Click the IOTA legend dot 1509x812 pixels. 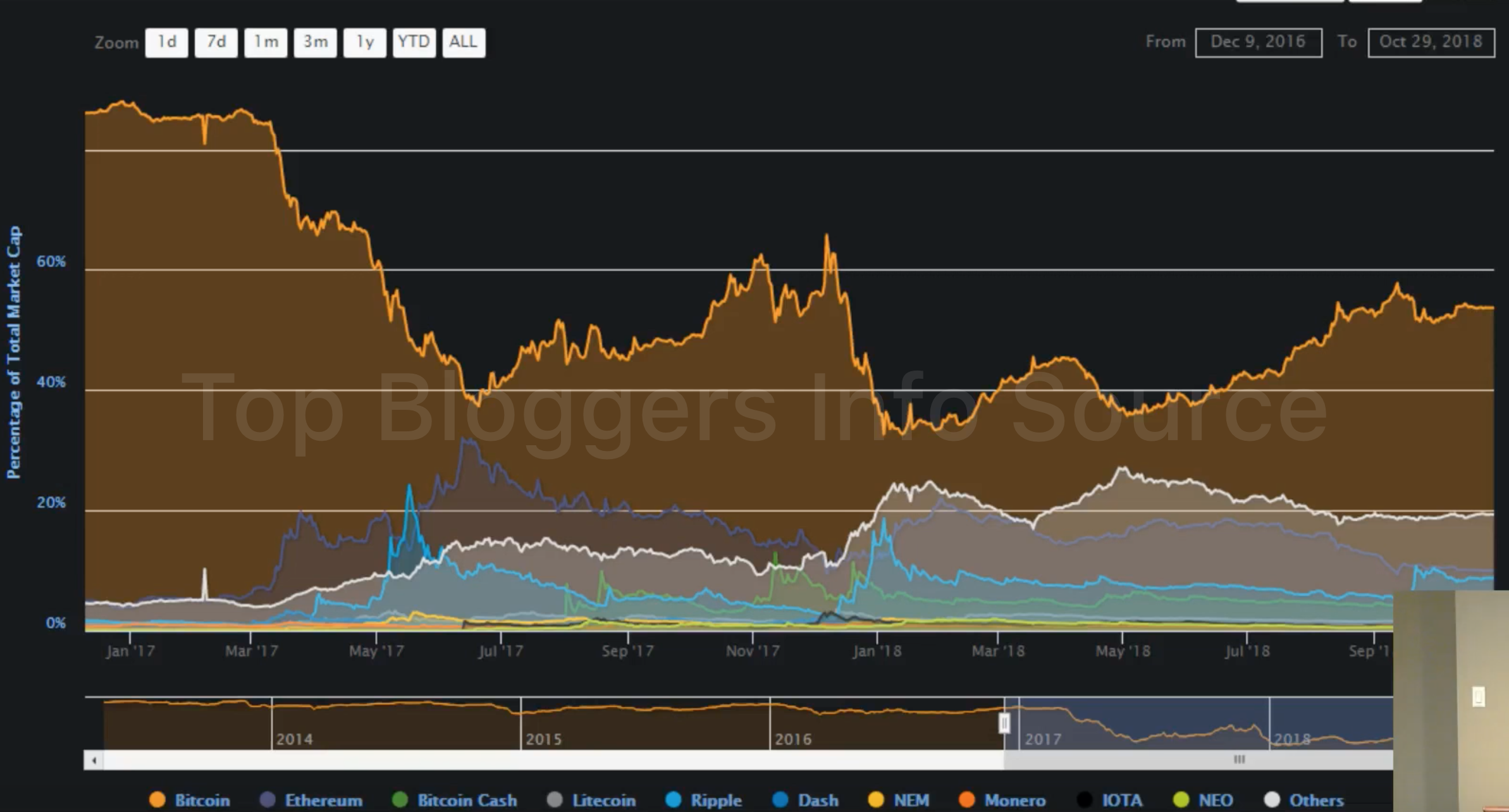click(x=1085, y=800)
